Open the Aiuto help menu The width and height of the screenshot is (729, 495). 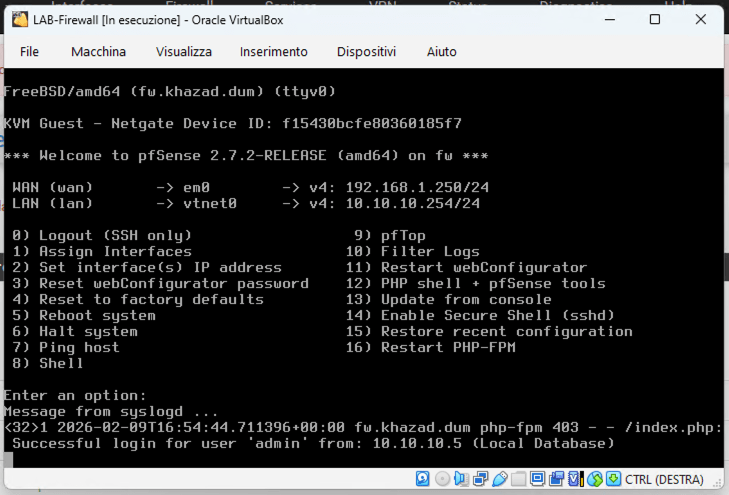(x=441, y=51)
